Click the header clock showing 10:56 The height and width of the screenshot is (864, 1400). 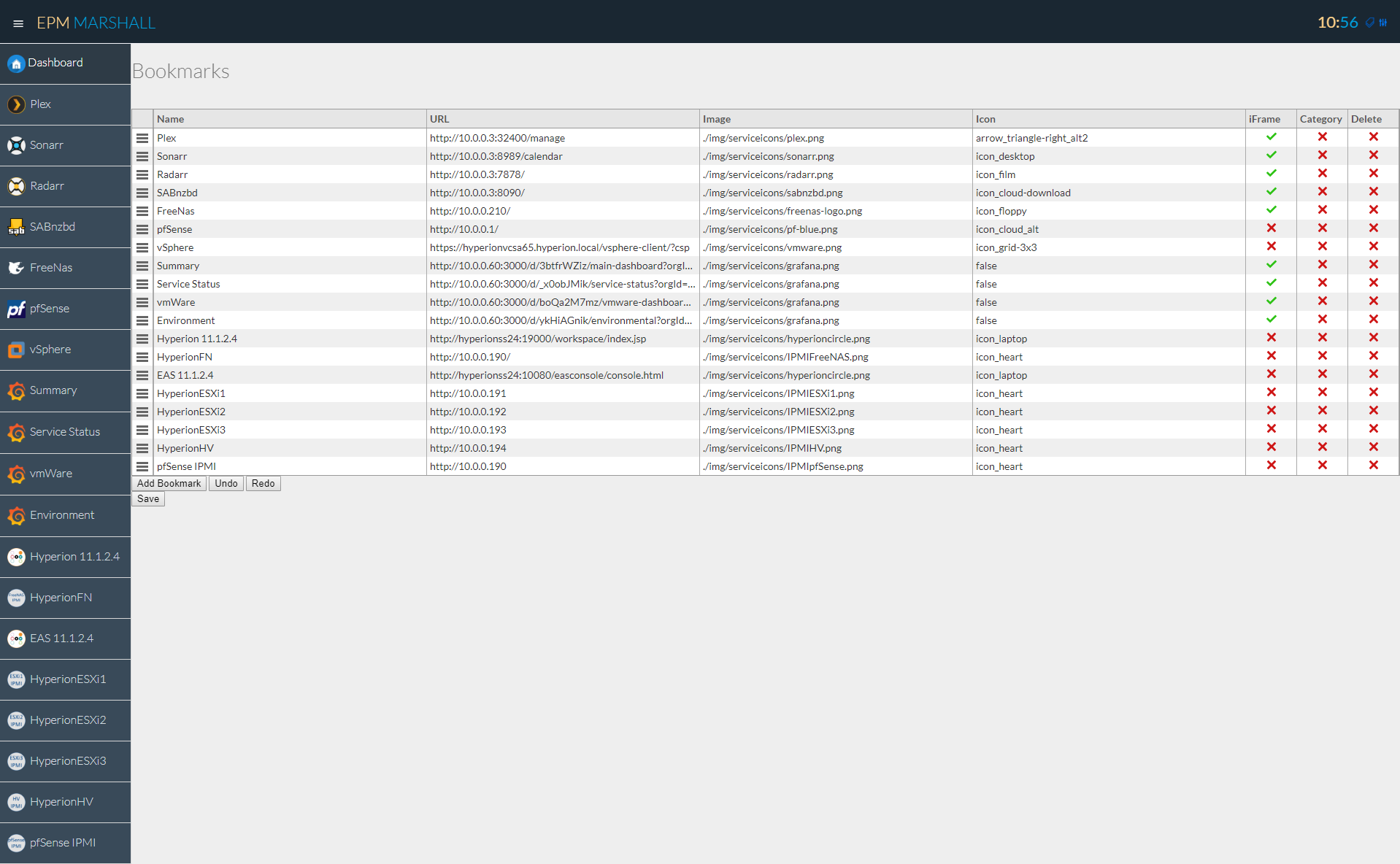point(1337,23)
